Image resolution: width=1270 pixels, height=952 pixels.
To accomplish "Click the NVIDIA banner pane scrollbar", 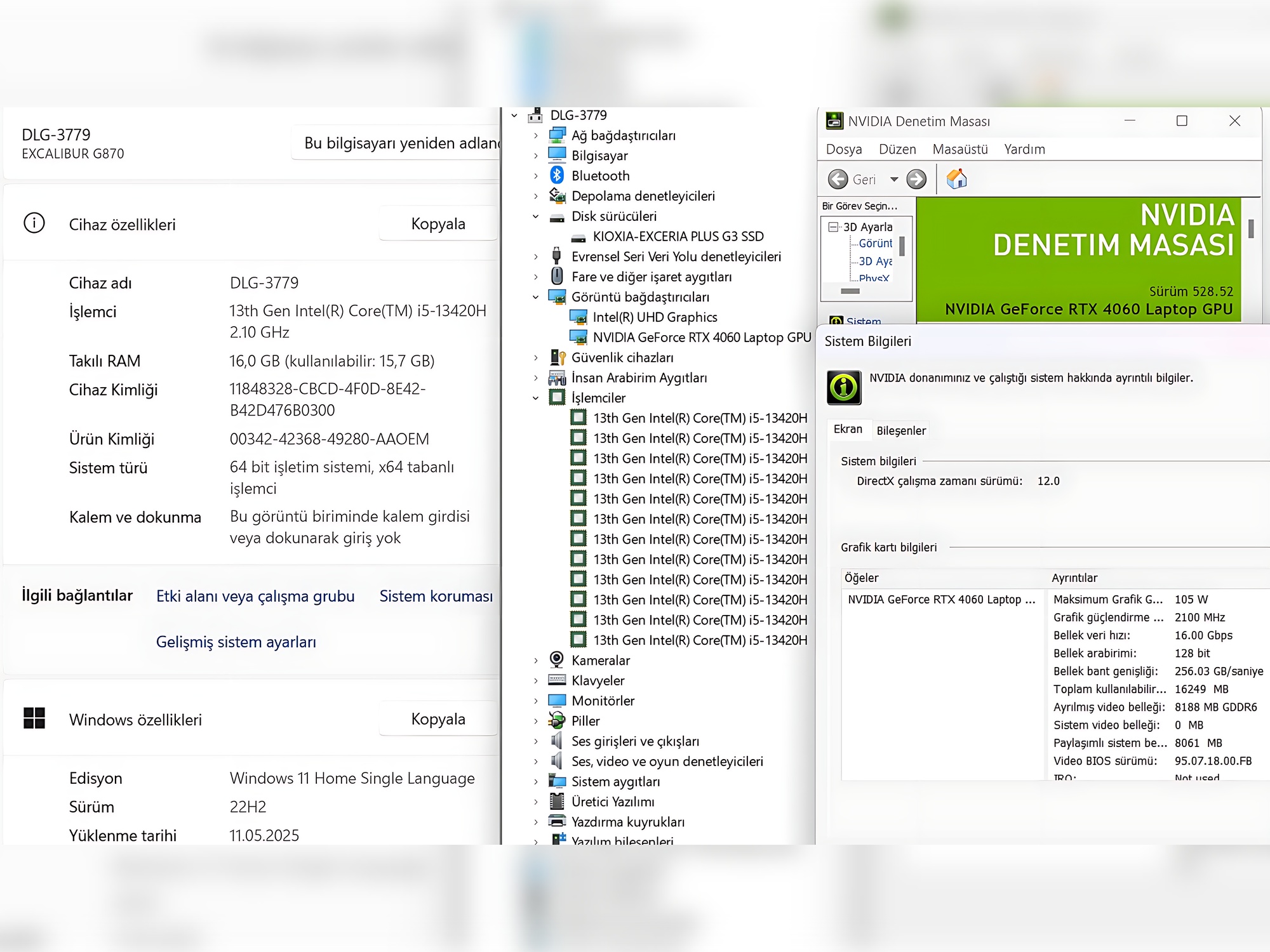I will click(1251, 228).
